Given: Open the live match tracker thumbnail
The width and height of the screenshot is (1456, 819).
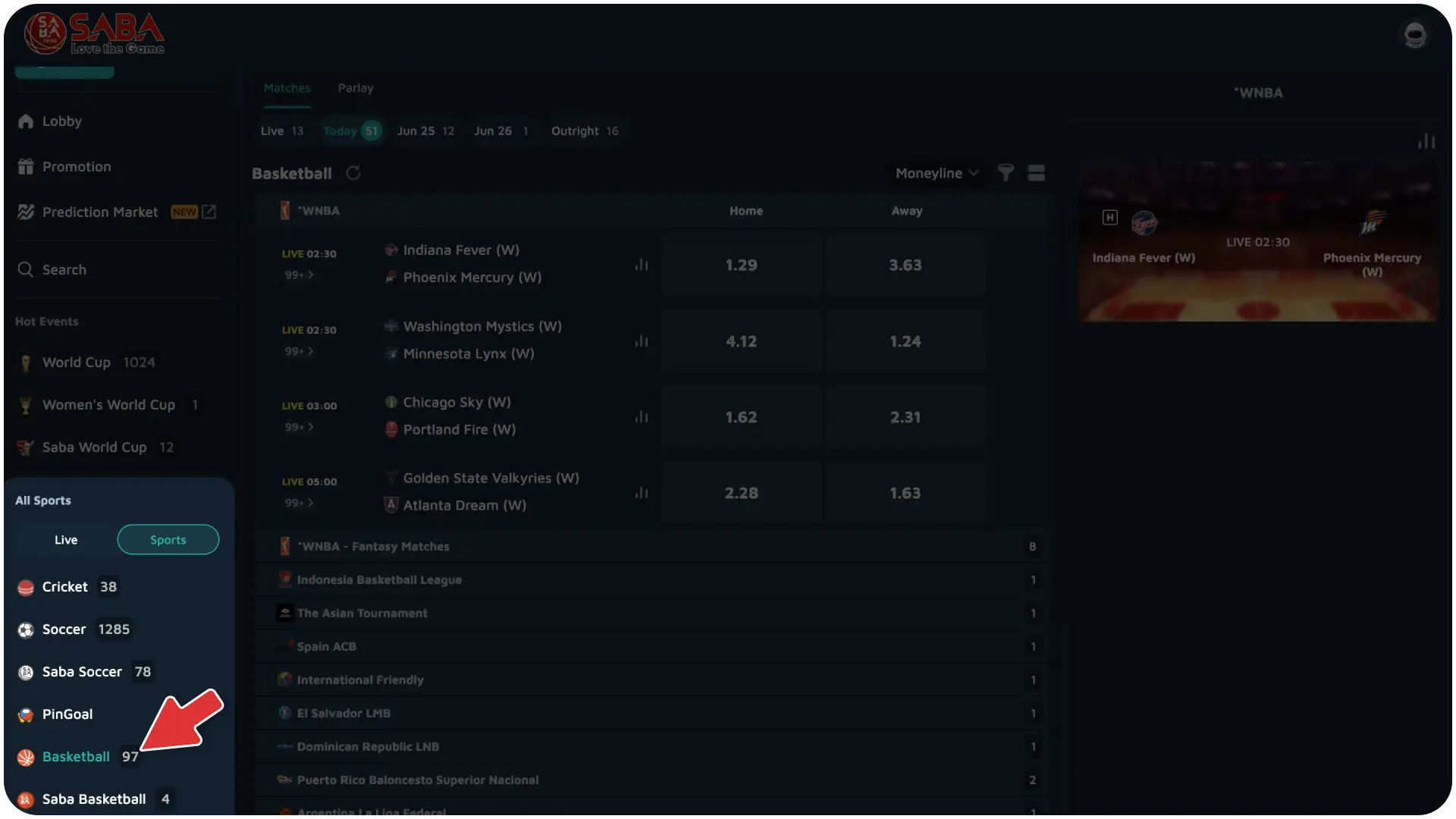Looking at the screenshot, I should 1258,242.
